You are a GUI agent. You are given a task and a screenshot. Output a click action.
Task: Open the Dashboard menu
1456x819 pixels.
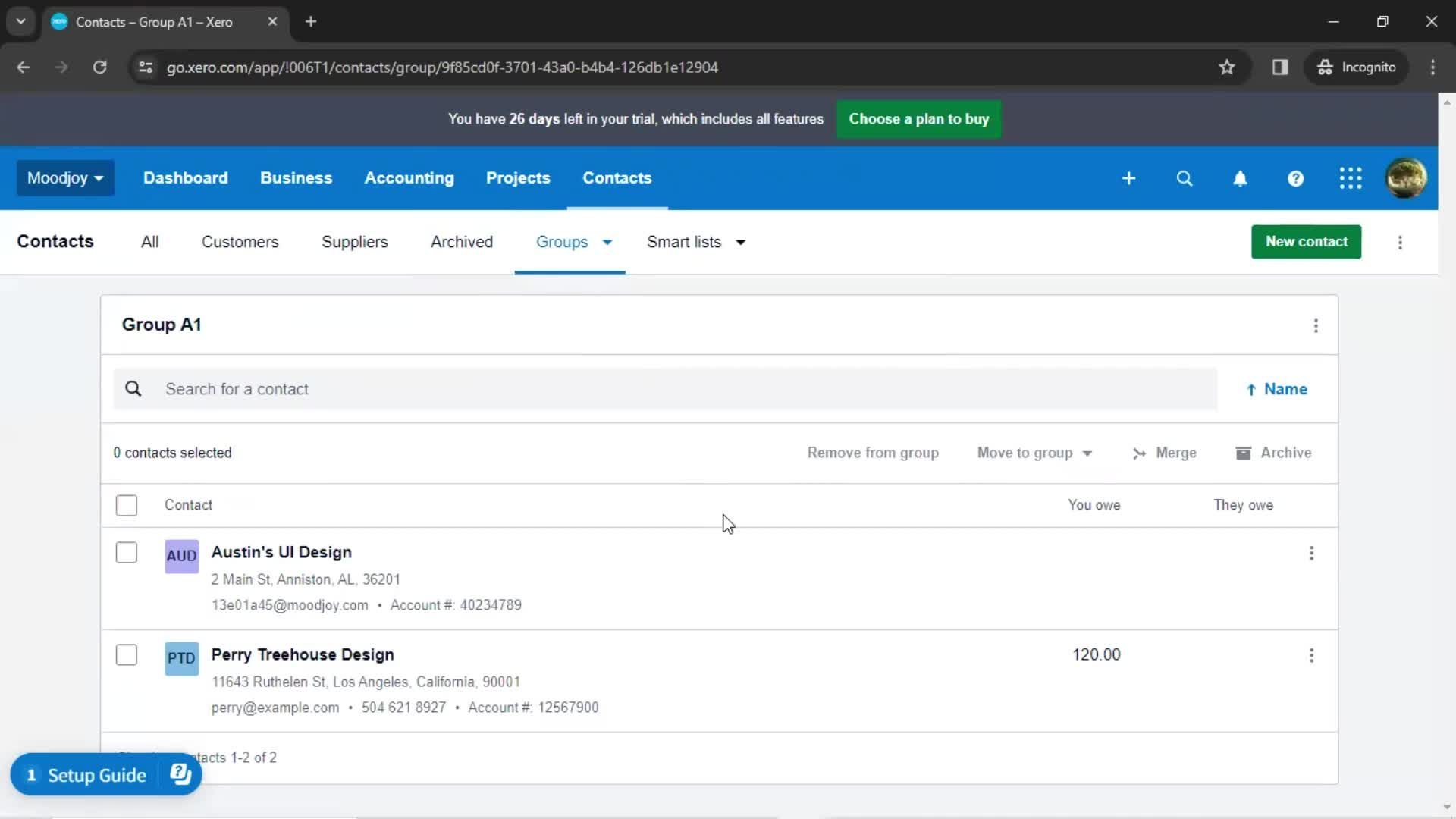186,178
